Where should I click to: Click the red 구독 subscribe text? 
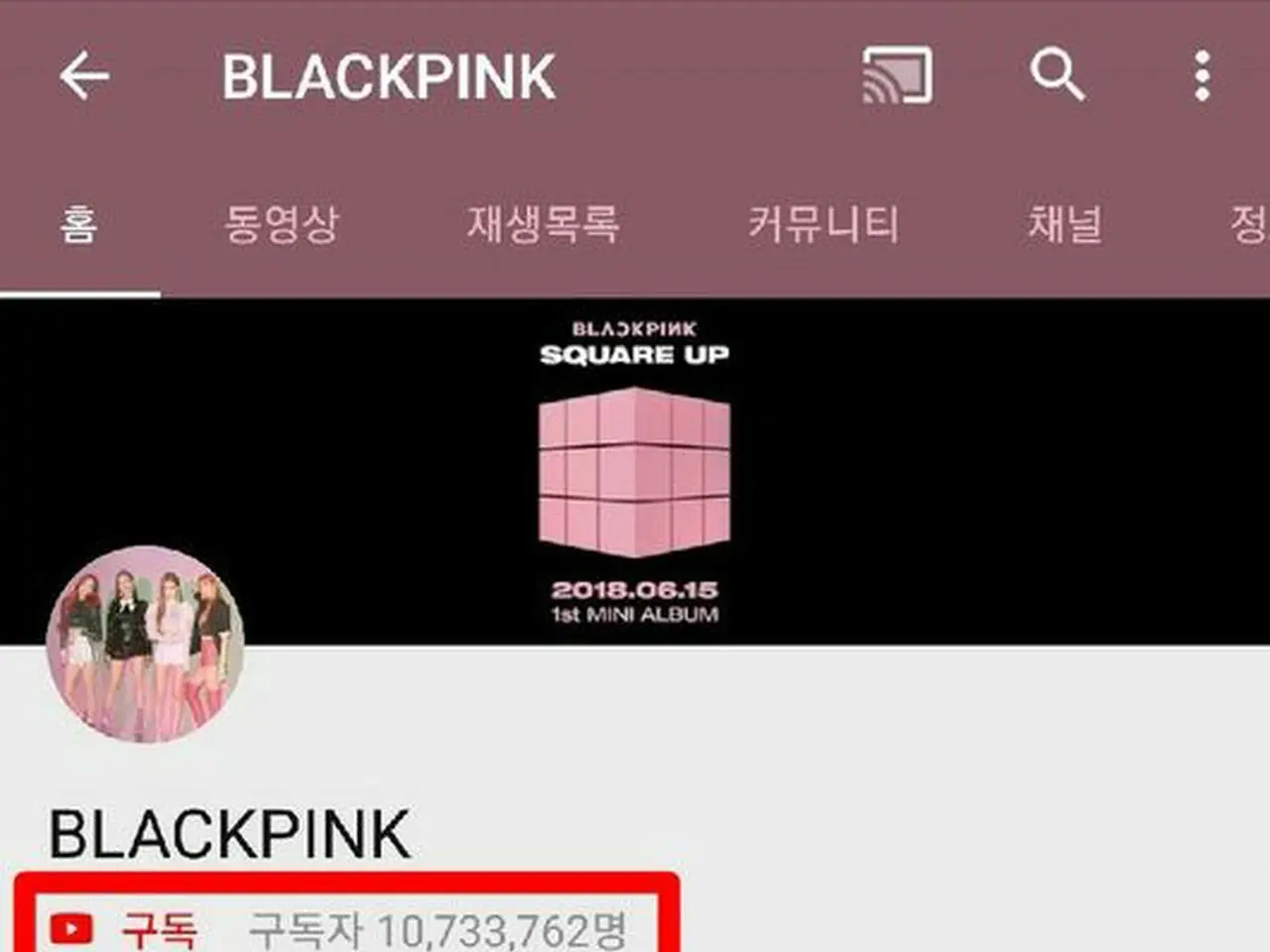(159, 930)
